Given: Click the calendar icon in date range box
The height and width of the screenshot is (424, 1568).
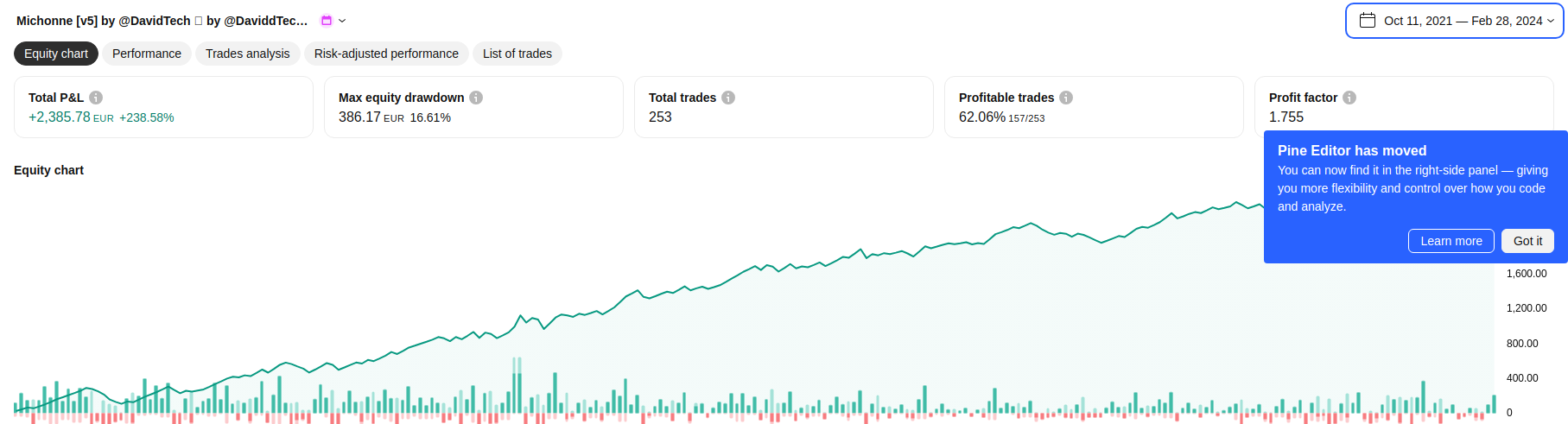Looking at the screenshot, I should [1368, 20].
